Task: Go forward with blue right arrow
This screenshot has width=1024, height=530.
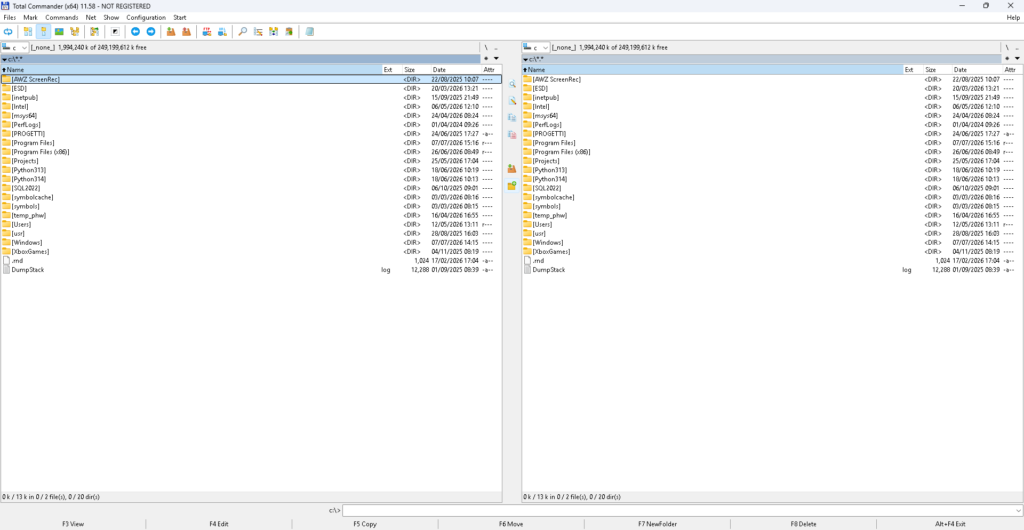Action: (x=151, y=31)
